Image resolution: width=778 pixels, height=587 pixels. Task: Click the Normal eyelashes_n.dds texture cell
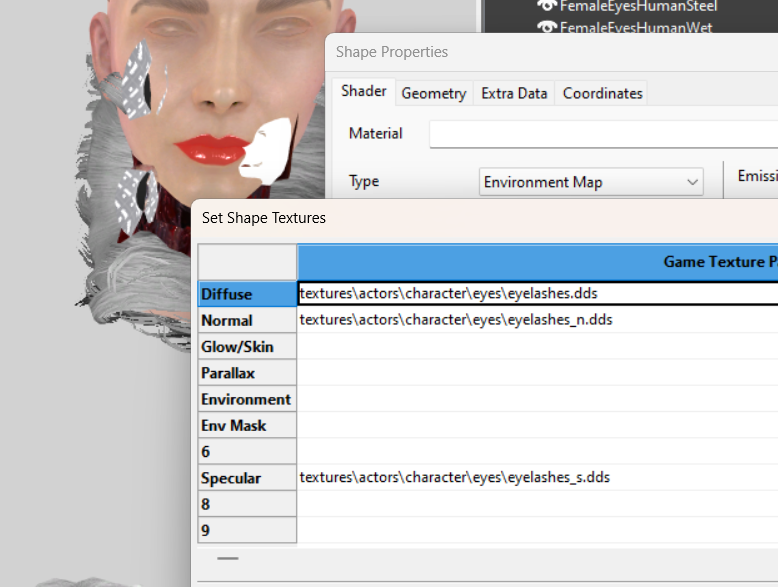click(538, 320)
